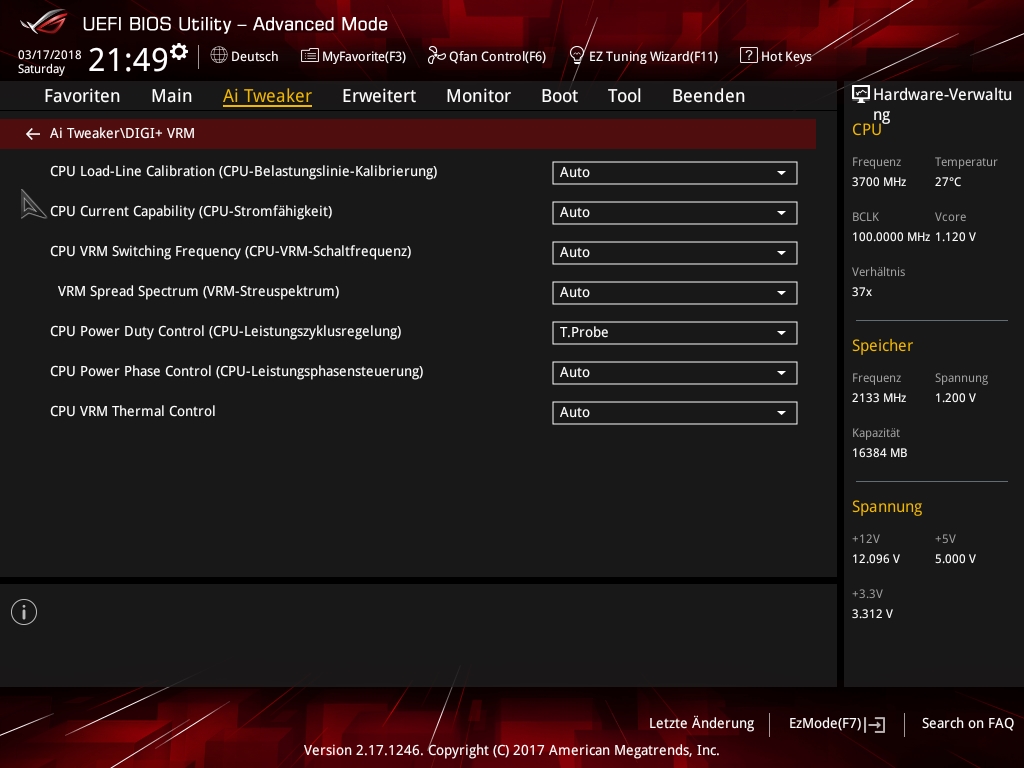Image resolution: width=1024 pixels, height=768 pixels.
Task: Click Letzte Änderung button
Action: (x=701, y=724)
